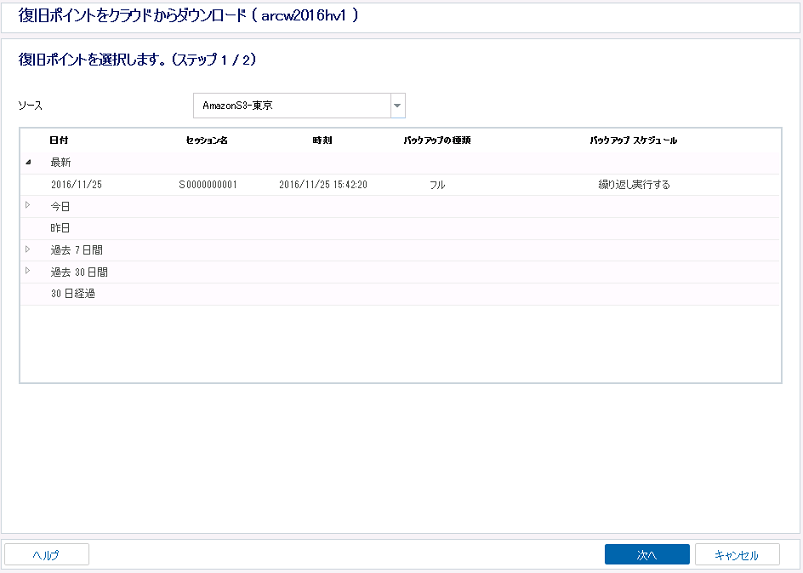This screenshot has height=573, width=803.
Task: Select the 過去 7 日間 label
Action: tap(76, 250)
